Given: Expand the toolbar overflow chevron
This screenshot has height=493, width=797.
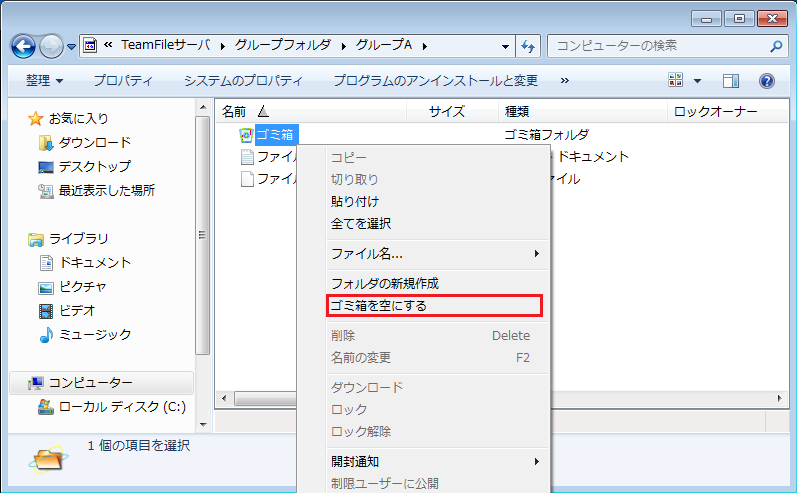Looking at the screenshot, I should pyautogui.click(x=565, y=80).
